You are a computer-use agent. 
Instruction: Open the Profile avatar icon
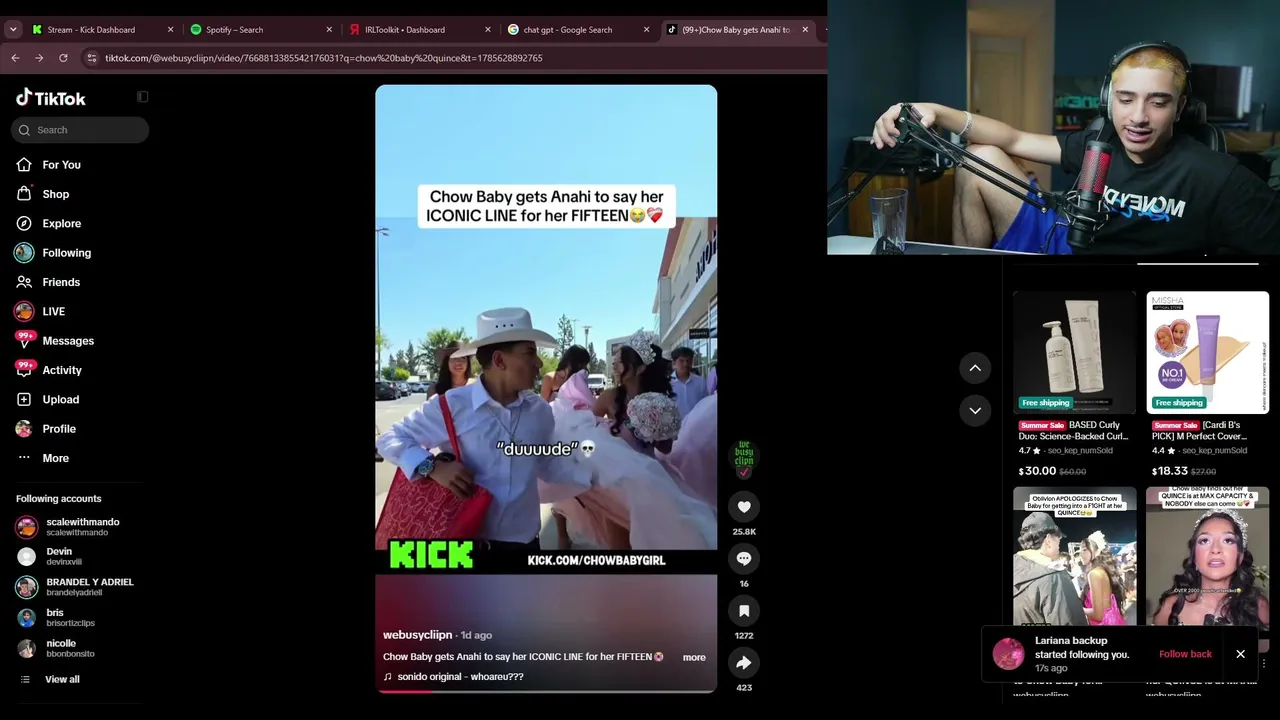click(x=24, y=429)
